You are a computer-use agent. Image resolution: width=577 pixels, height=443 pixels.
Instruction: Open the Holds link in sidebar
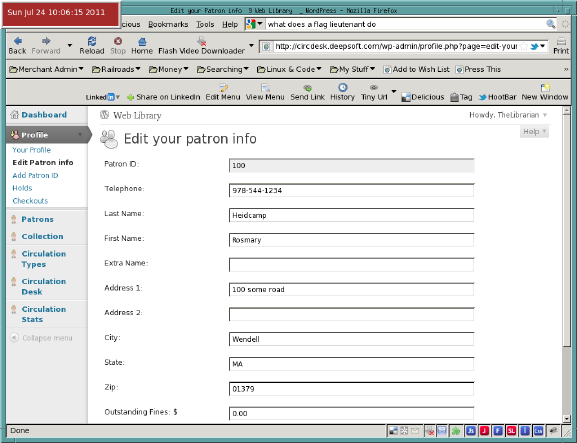click(x=22, y=188)
